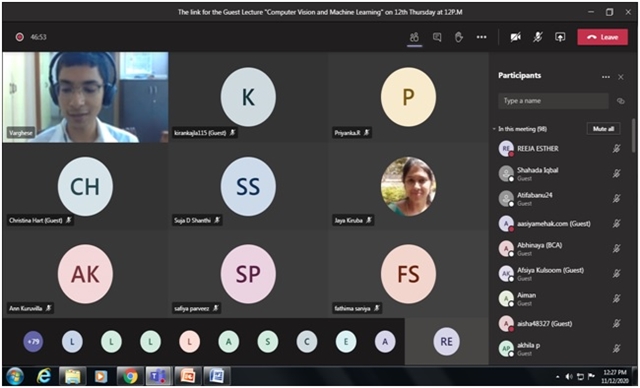The width and height of the screenshot is (640, 388).
Task: Click the share invite link icon
Action: [620, 101]
